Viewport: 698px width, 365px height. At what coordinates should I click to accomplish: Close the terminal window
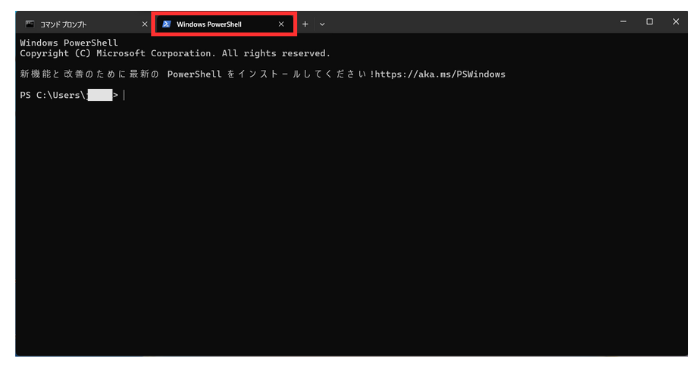click(676, 21)
